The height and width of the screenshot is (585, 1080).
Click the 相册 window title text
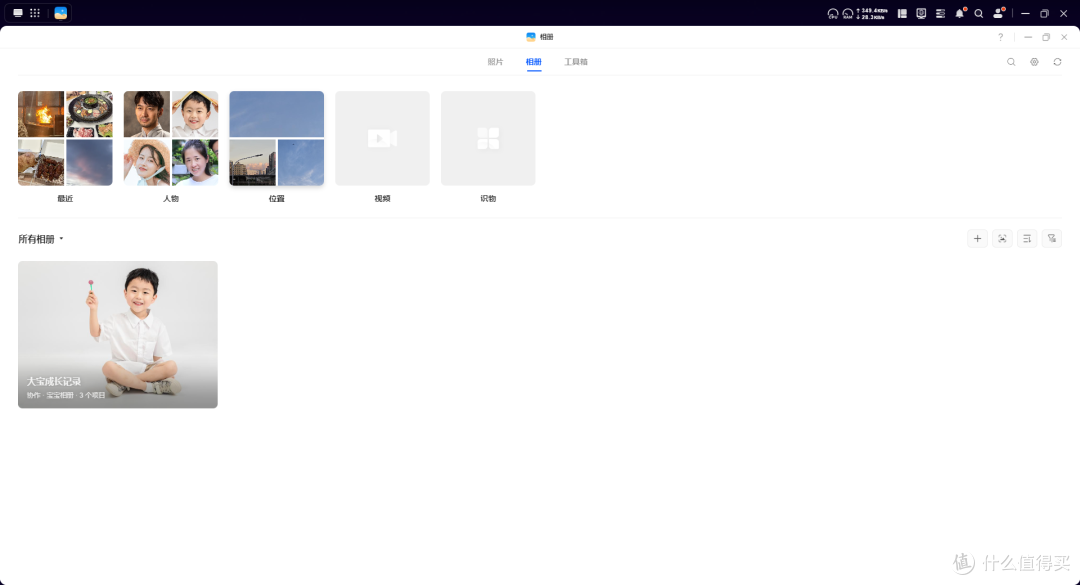click(x=547, y=37)
